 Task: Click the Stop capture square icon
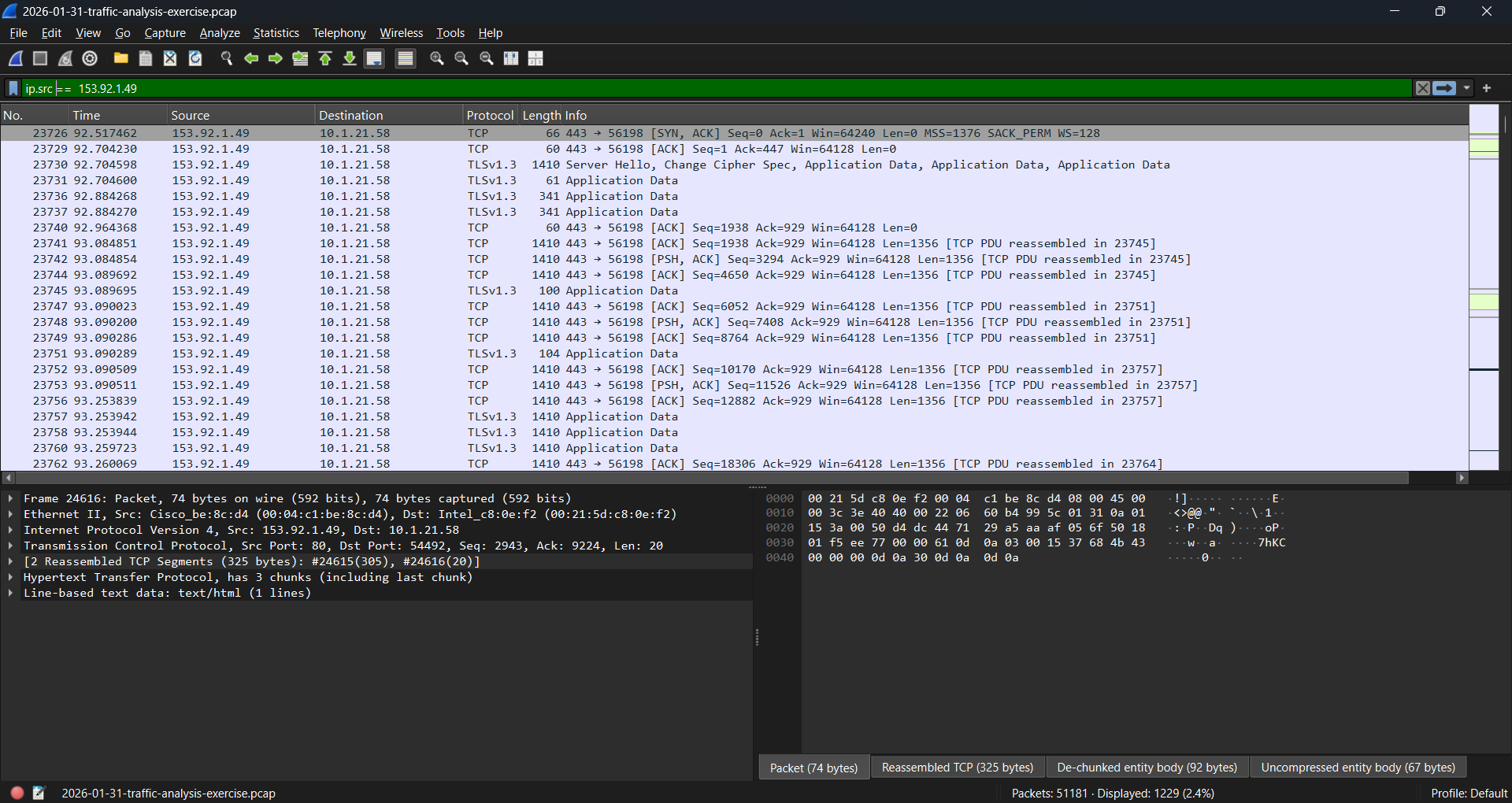tap(40, 58)
